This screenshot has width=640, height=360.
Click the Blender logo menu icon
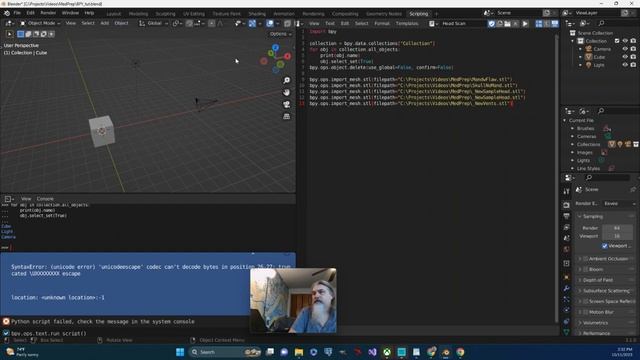click(7, 13)
